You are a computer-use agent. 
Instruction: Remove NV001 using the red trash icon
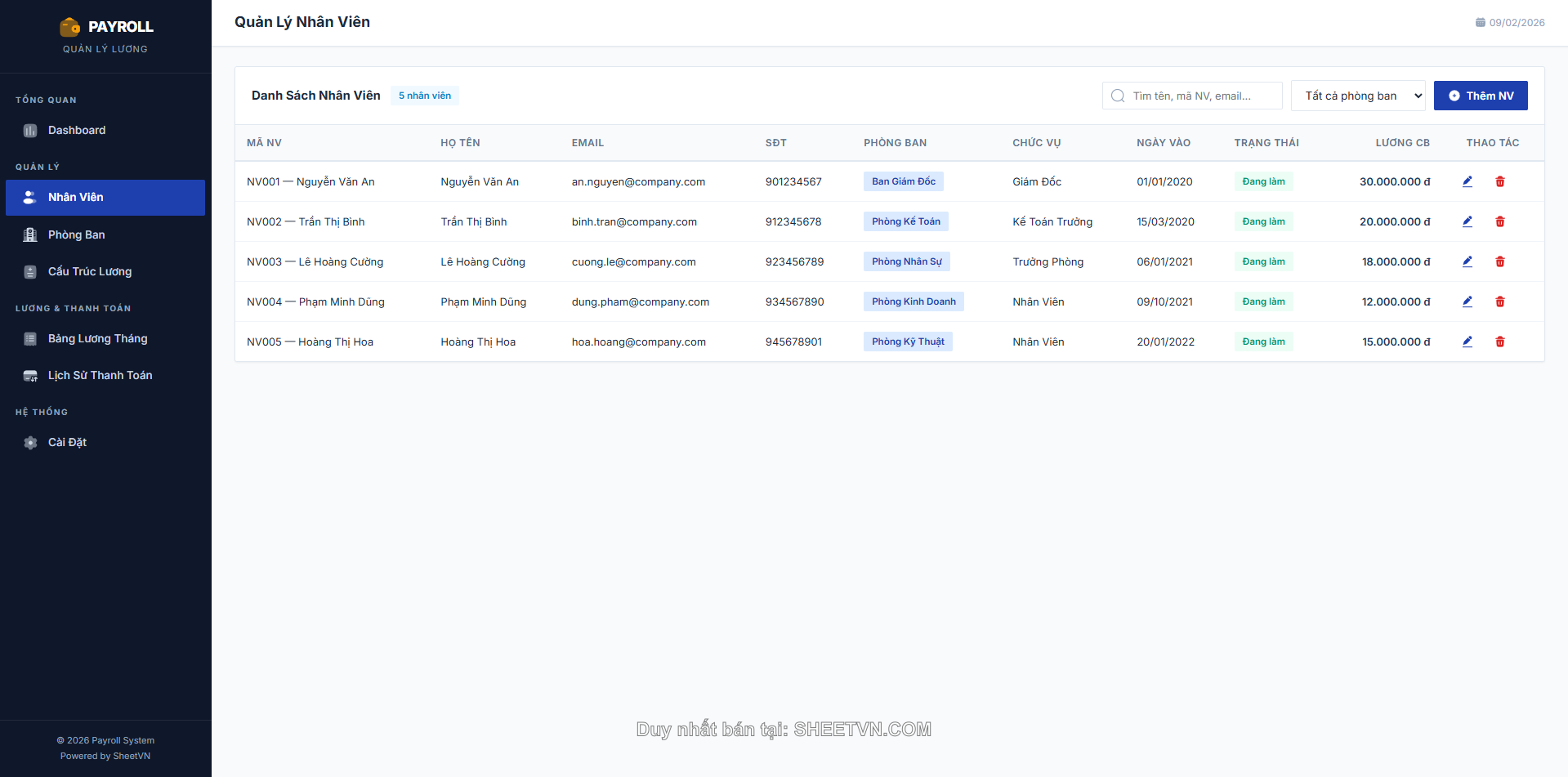tap(1499, 181)
